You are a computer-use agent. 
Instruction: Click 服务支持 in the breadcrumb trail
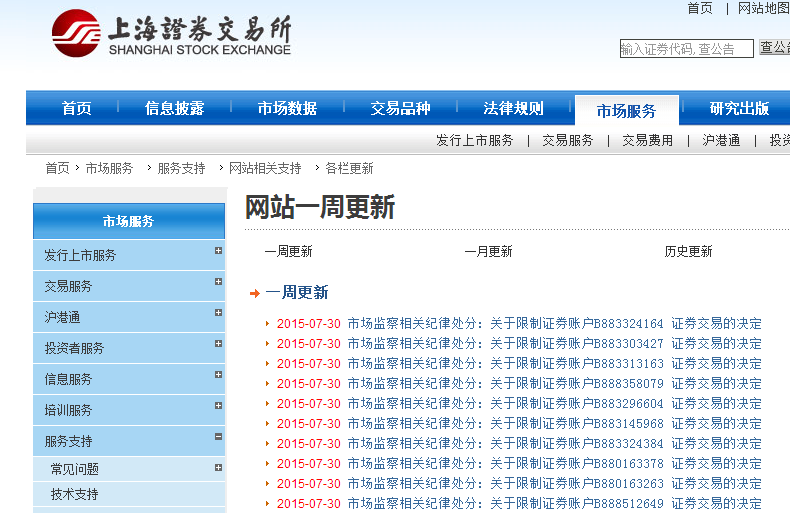181,168
